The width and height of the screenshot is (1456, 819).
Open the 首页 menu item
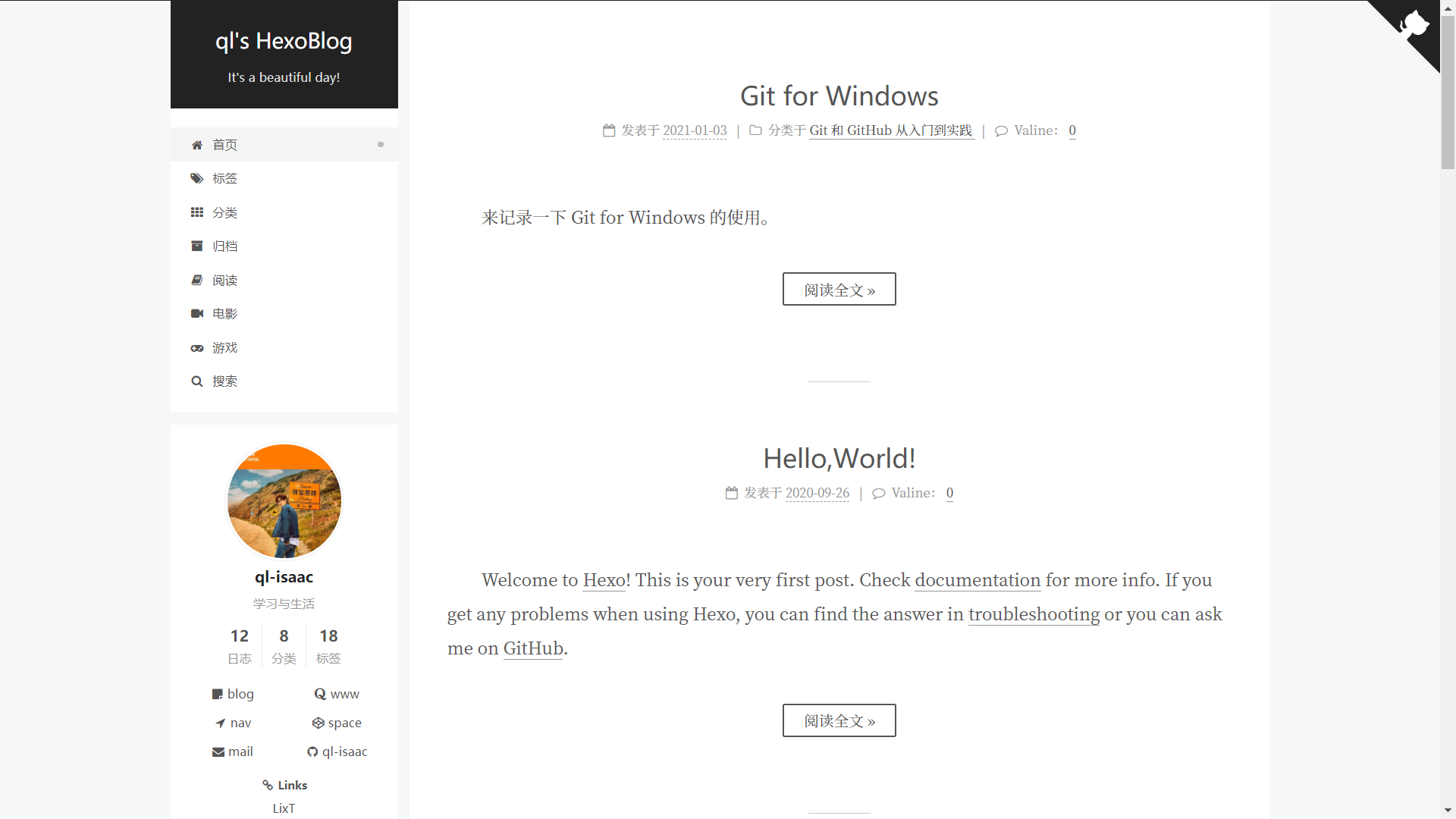(284, 145)
